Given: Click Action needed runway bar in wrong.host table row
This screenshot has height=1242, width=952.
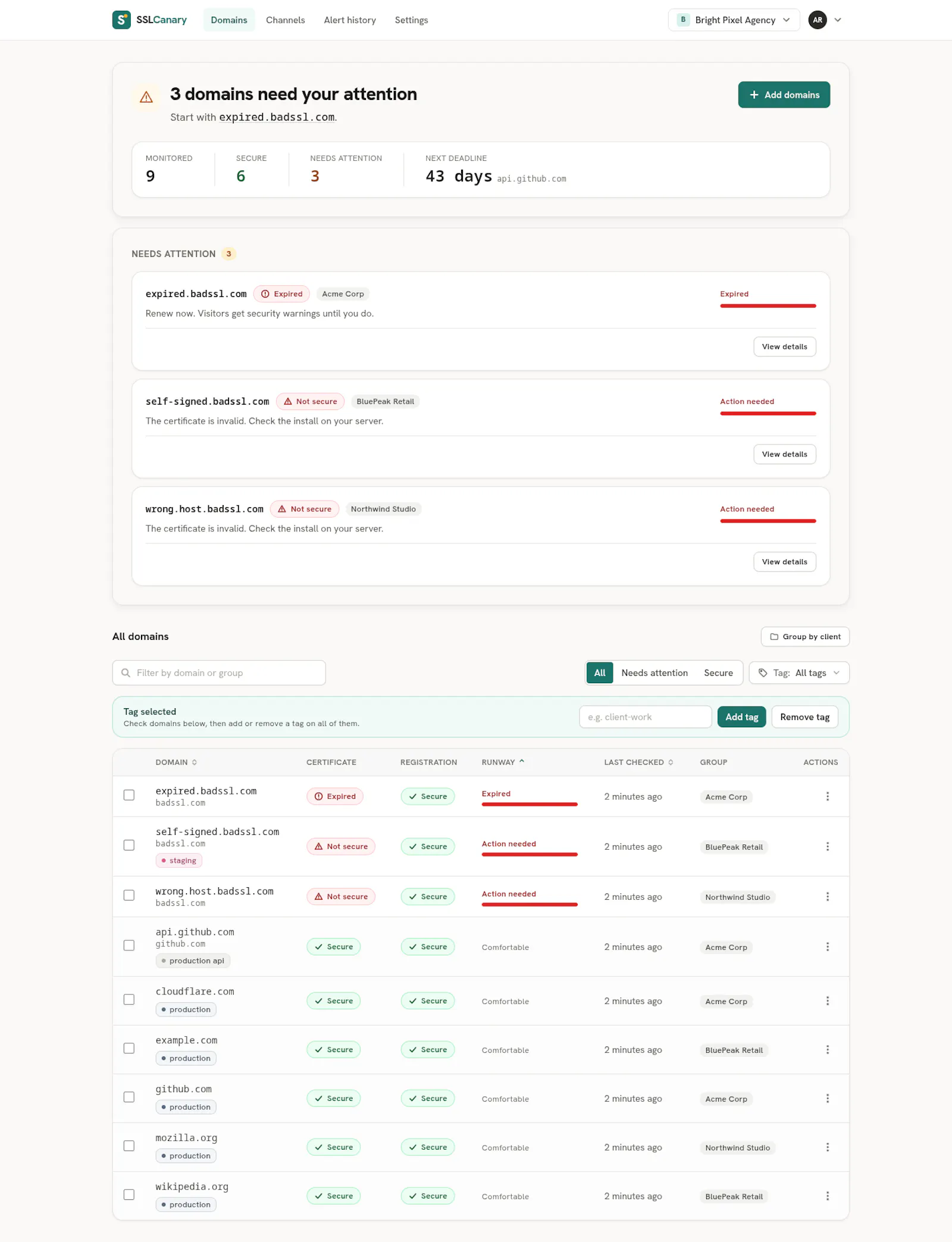Looking at the screenshot, I should click(x=530, y=905).
